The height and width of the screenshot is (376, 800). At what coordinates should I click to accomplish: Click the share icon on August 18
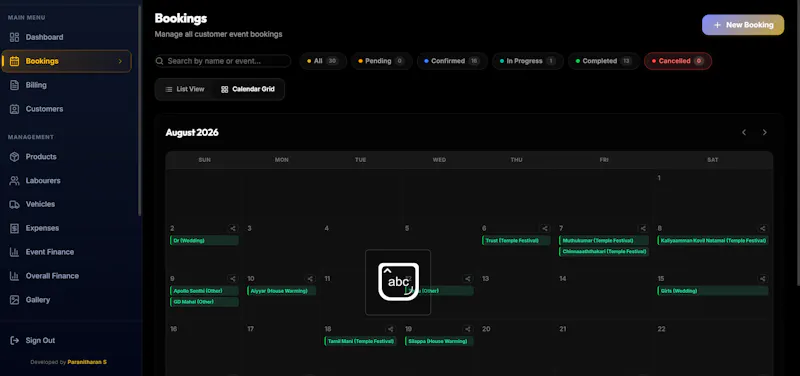pos(390,330)
